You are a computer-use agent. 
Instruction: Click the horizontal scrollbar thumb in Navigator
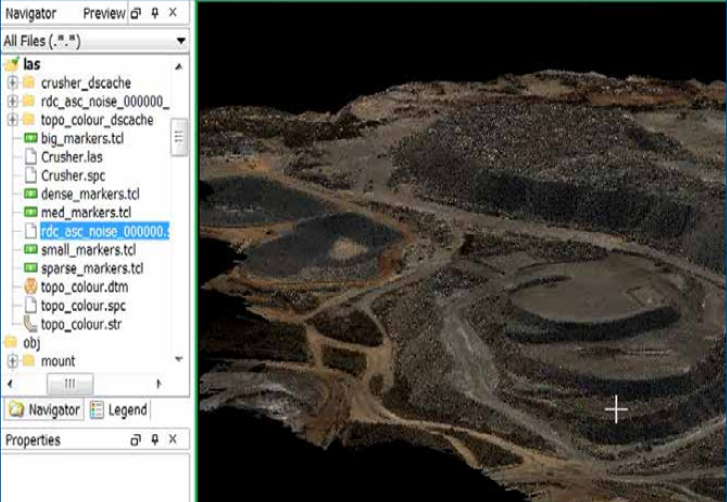click(69, 384)
